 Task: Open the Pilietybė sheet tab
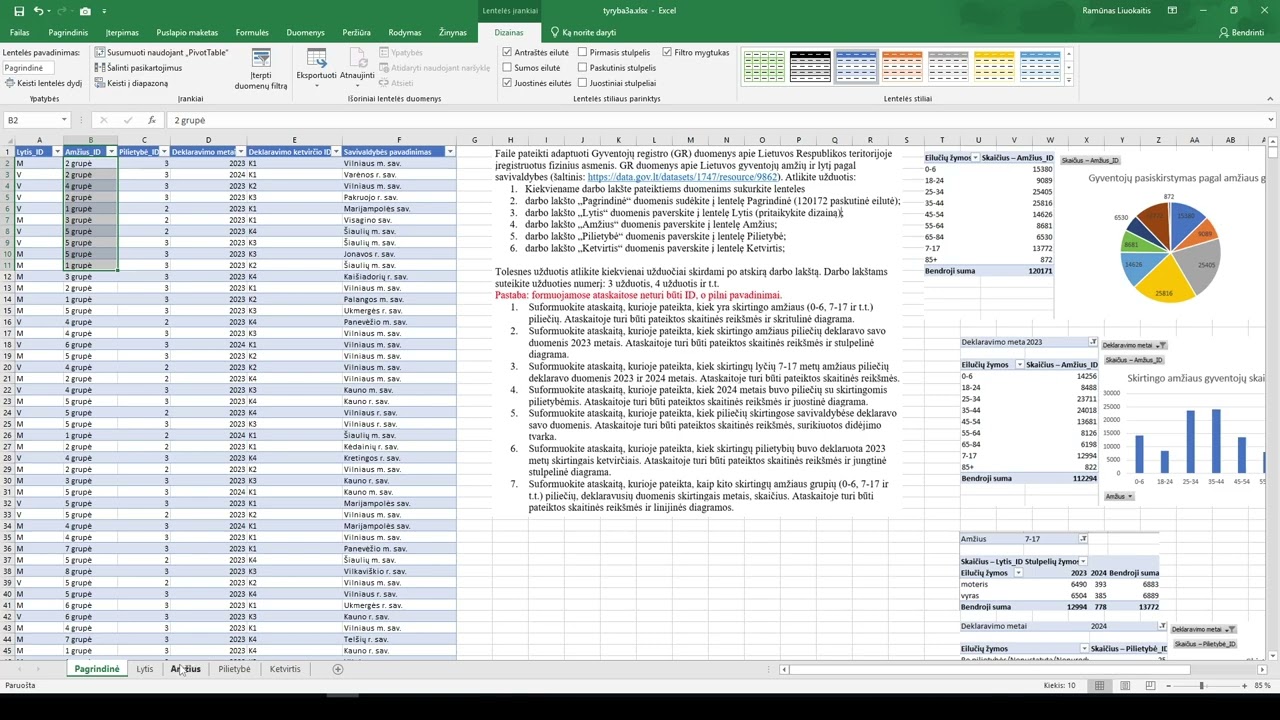(x=234, y=669)
